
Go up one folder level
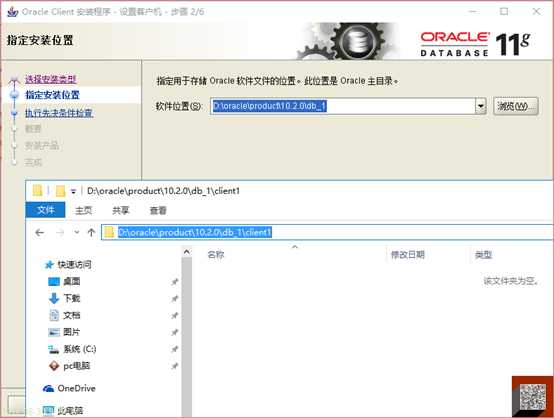click(x=92, y=232)
